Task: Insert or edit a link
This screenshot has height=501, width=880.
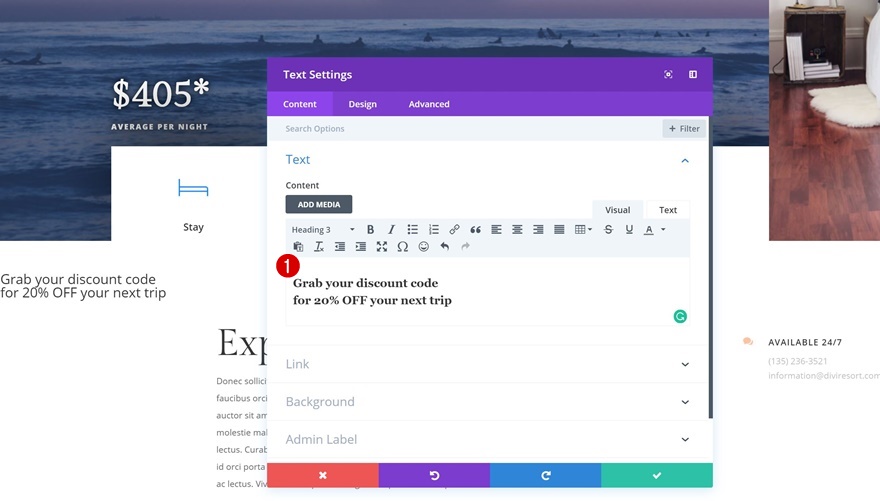Action: pyautogui.click(x=454, y=229)
